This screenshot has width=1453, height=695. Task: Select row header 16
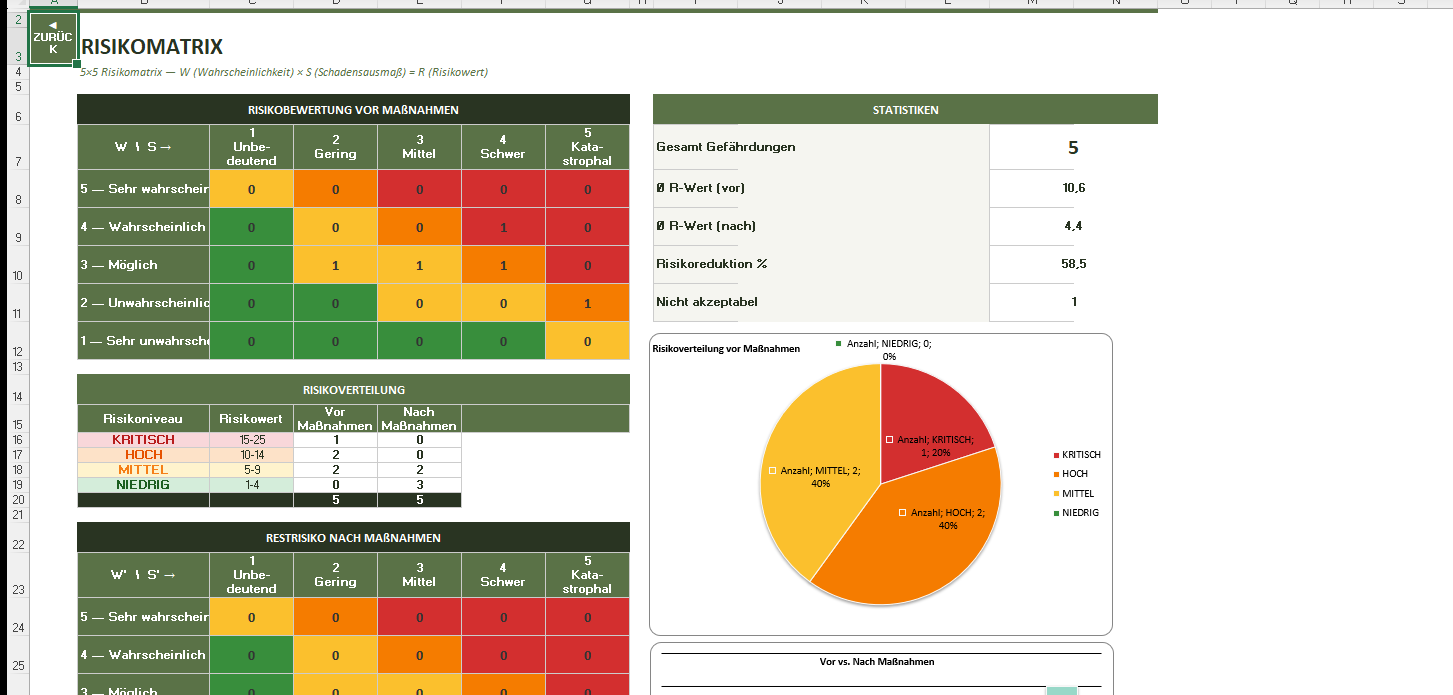point(18,440)
